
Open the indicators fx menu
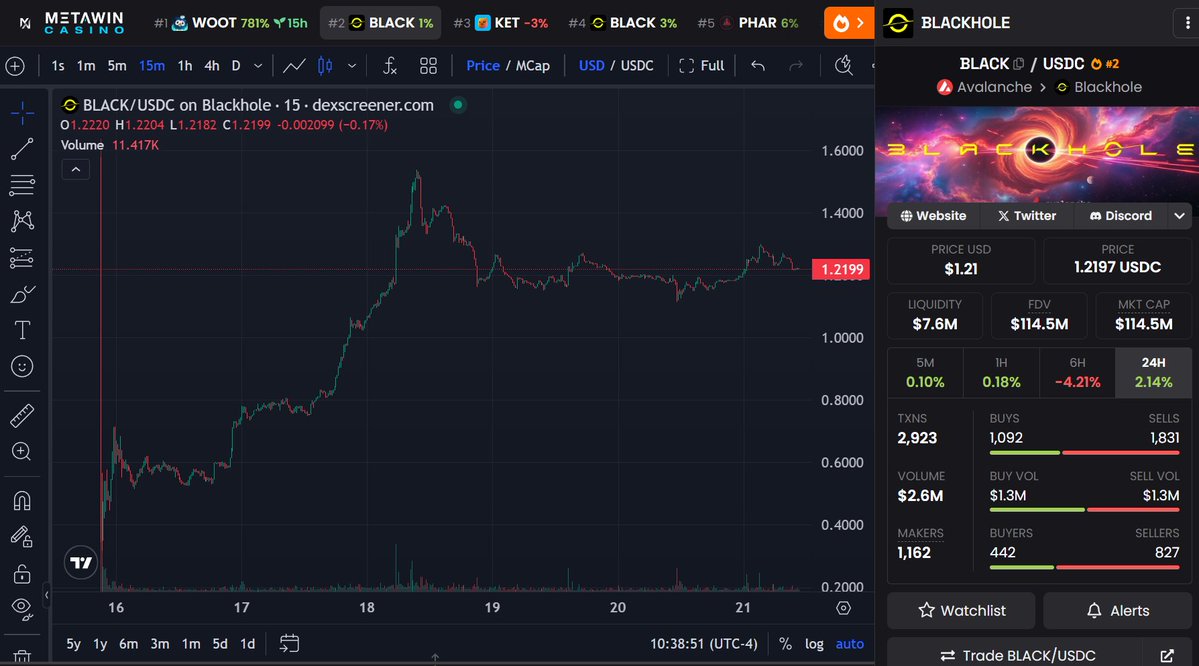pos(390,67)
